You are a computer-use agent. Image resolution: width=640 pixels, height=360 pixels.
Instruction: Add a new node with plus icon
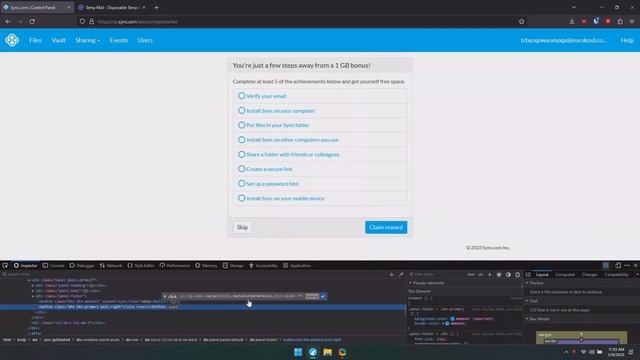pyautogui.click(x=392, y=275)
